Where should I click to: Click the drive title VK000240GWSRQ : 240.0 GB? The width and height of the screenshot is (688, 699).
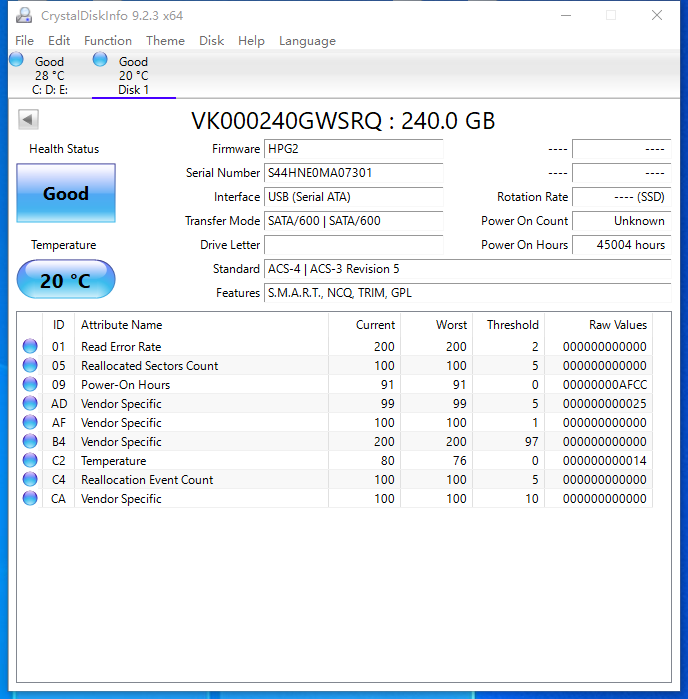[343, 121]
